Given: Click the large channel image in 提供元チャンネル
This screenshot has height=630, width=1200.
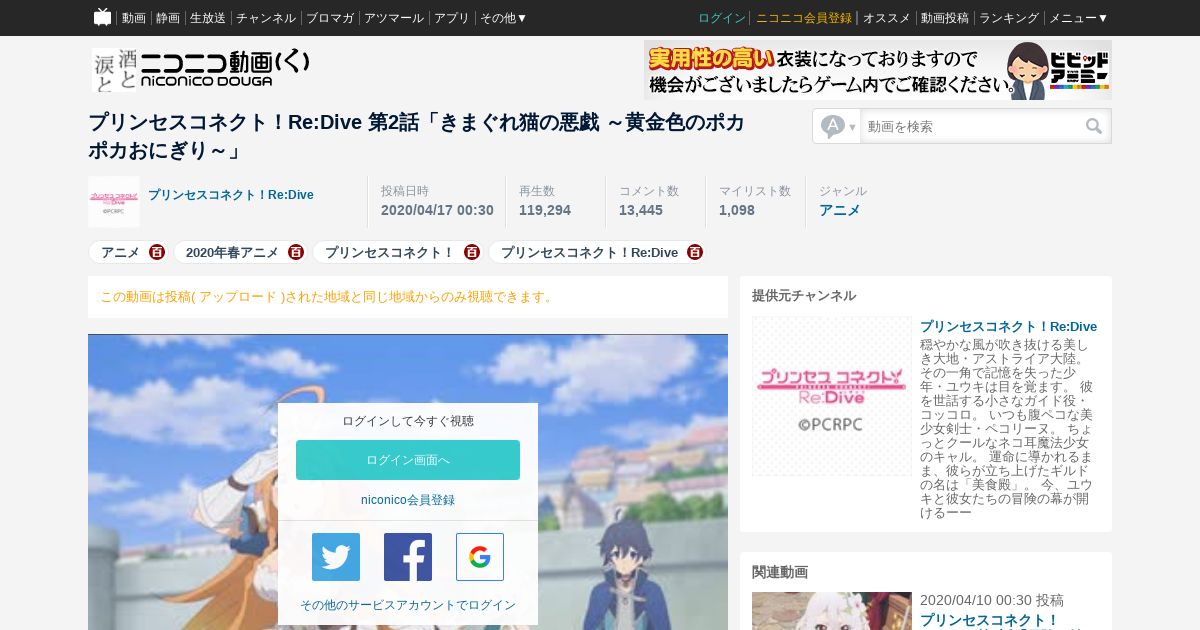Looking at the screenshot, I should (x=832, y=396).
